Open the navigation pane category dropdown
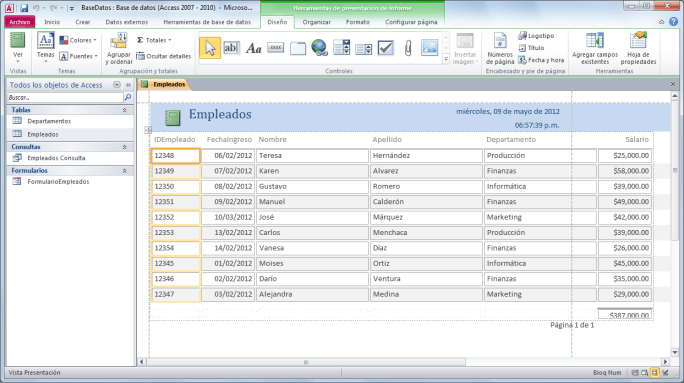This screenshot has width=684, height=383. coord(116,85)
